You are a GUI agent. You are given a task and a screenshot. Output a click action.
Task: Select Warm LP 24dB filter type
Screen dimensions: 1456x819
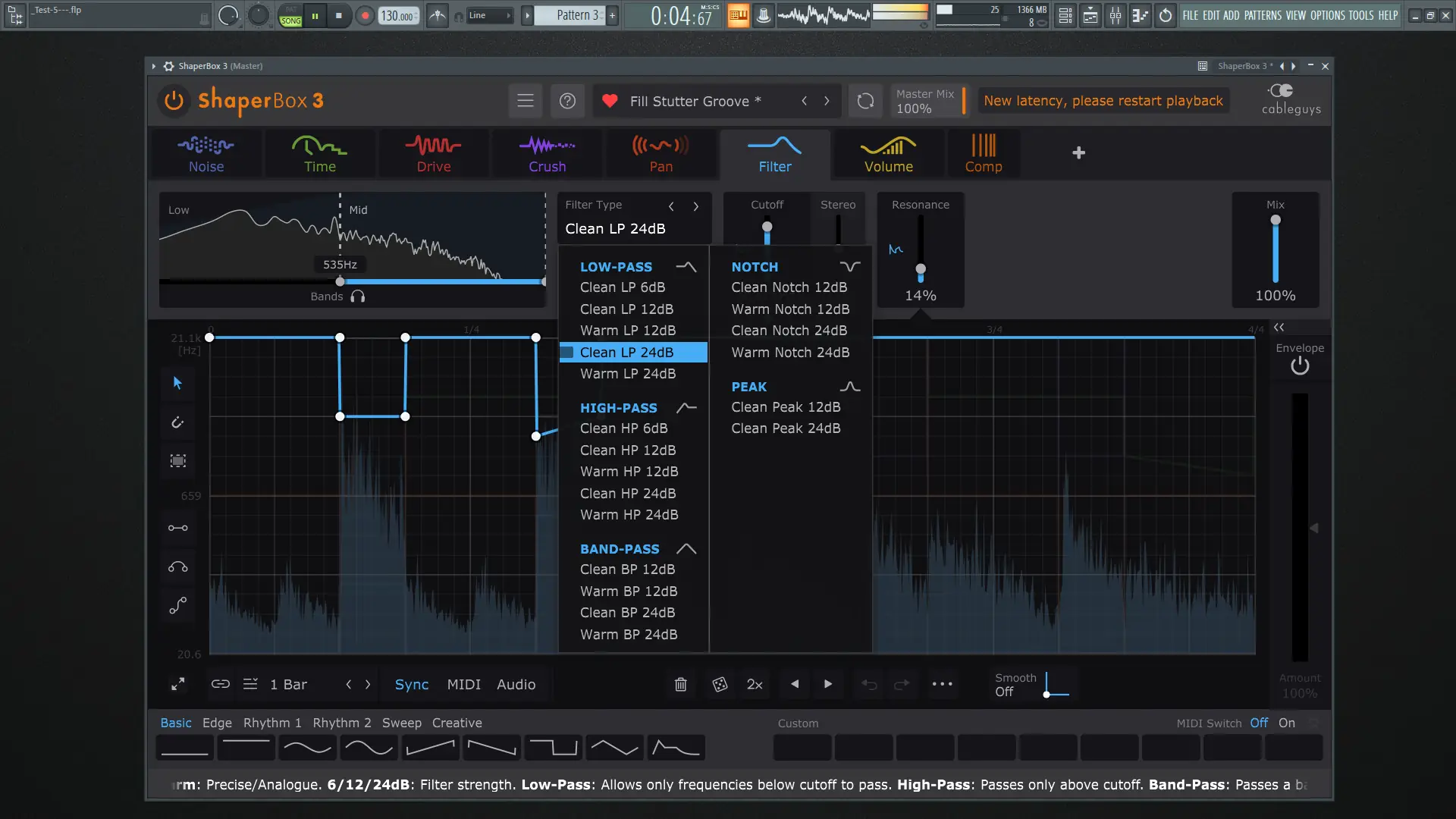pyautogui.click(x=627, y=374)
